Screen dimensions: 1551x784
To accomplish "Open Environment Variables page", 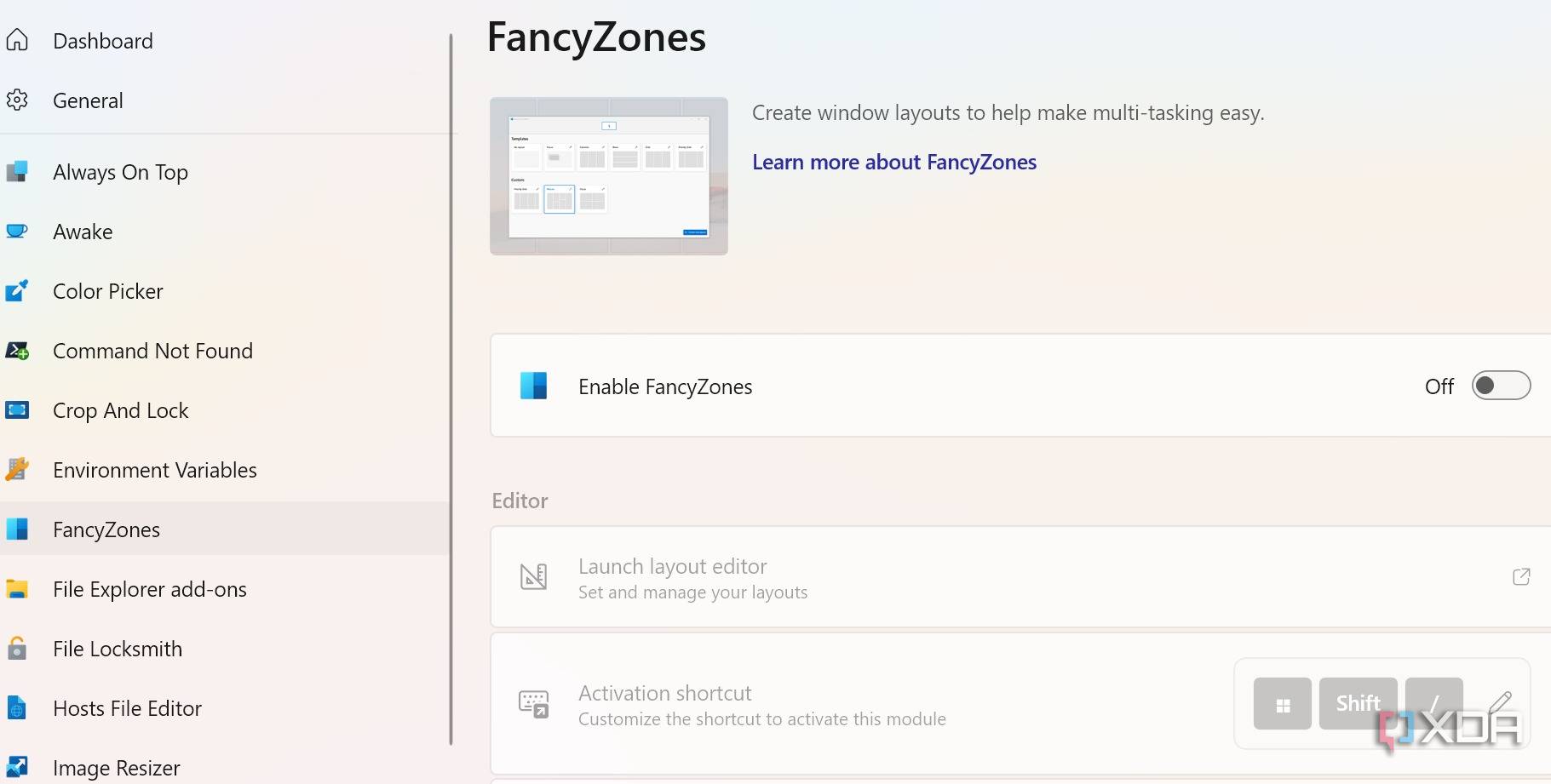I will 226,469.
